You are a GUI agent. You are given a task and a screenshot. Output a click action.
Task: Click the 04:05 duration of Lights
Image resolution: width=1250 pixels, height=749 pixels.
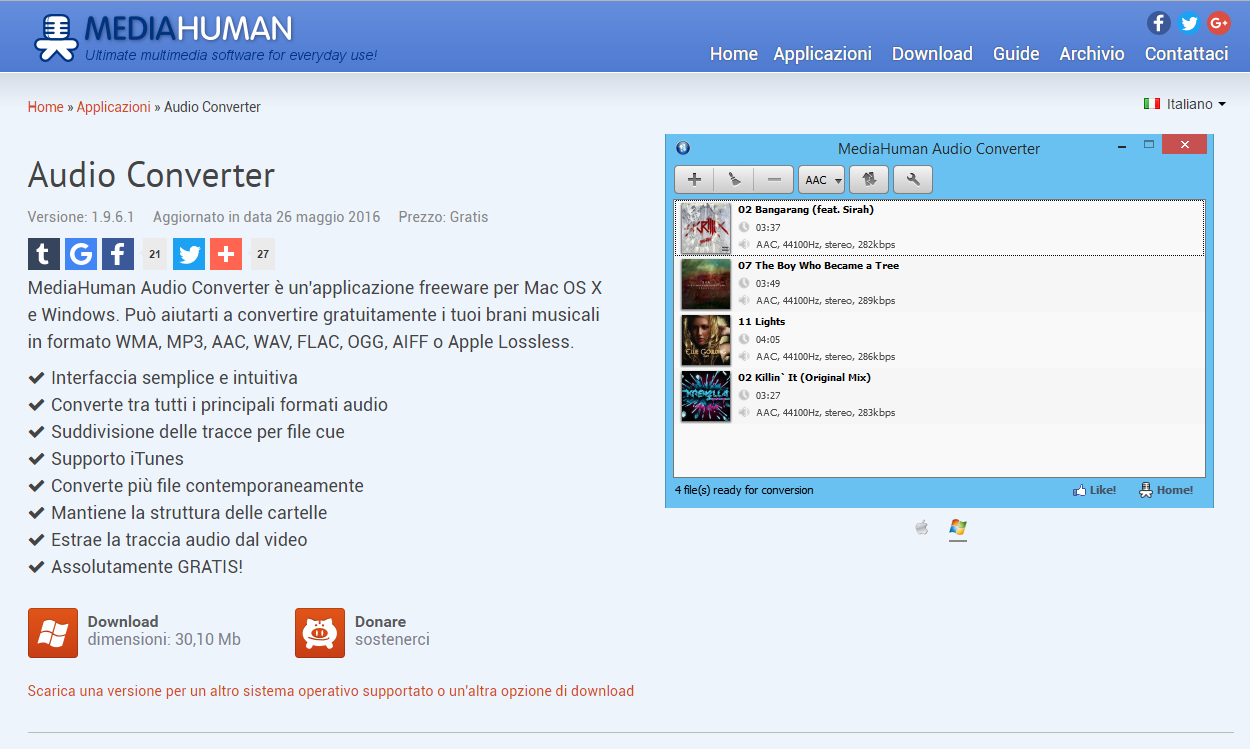pos(768,340)
